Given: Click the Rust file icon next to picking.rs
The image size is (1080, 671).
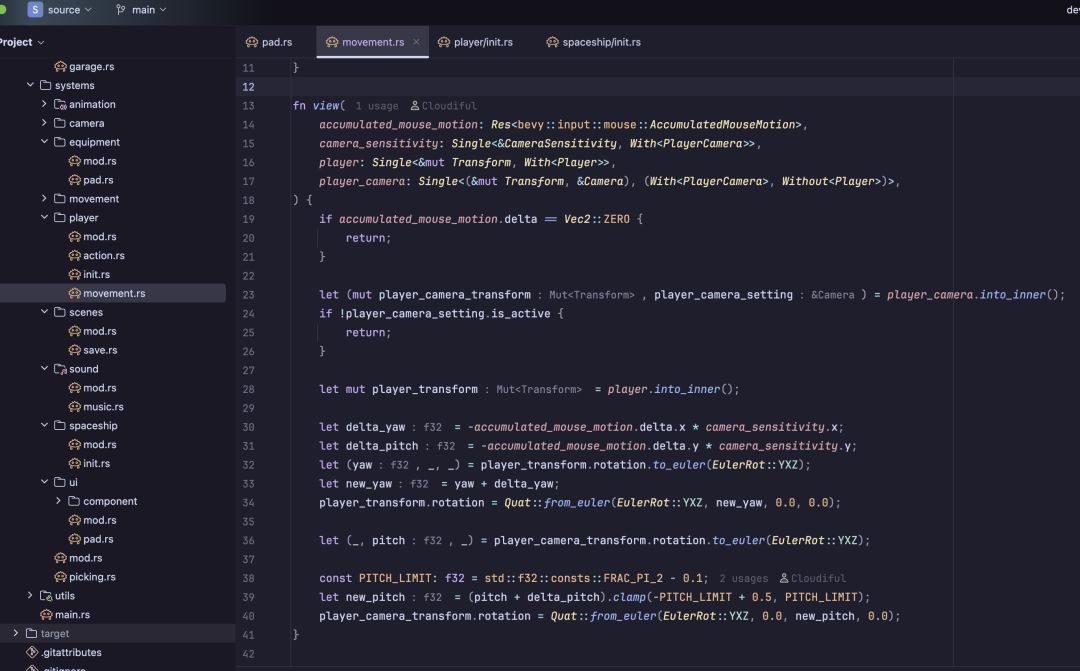Looking at the screenshot, I should coord(61,577).
